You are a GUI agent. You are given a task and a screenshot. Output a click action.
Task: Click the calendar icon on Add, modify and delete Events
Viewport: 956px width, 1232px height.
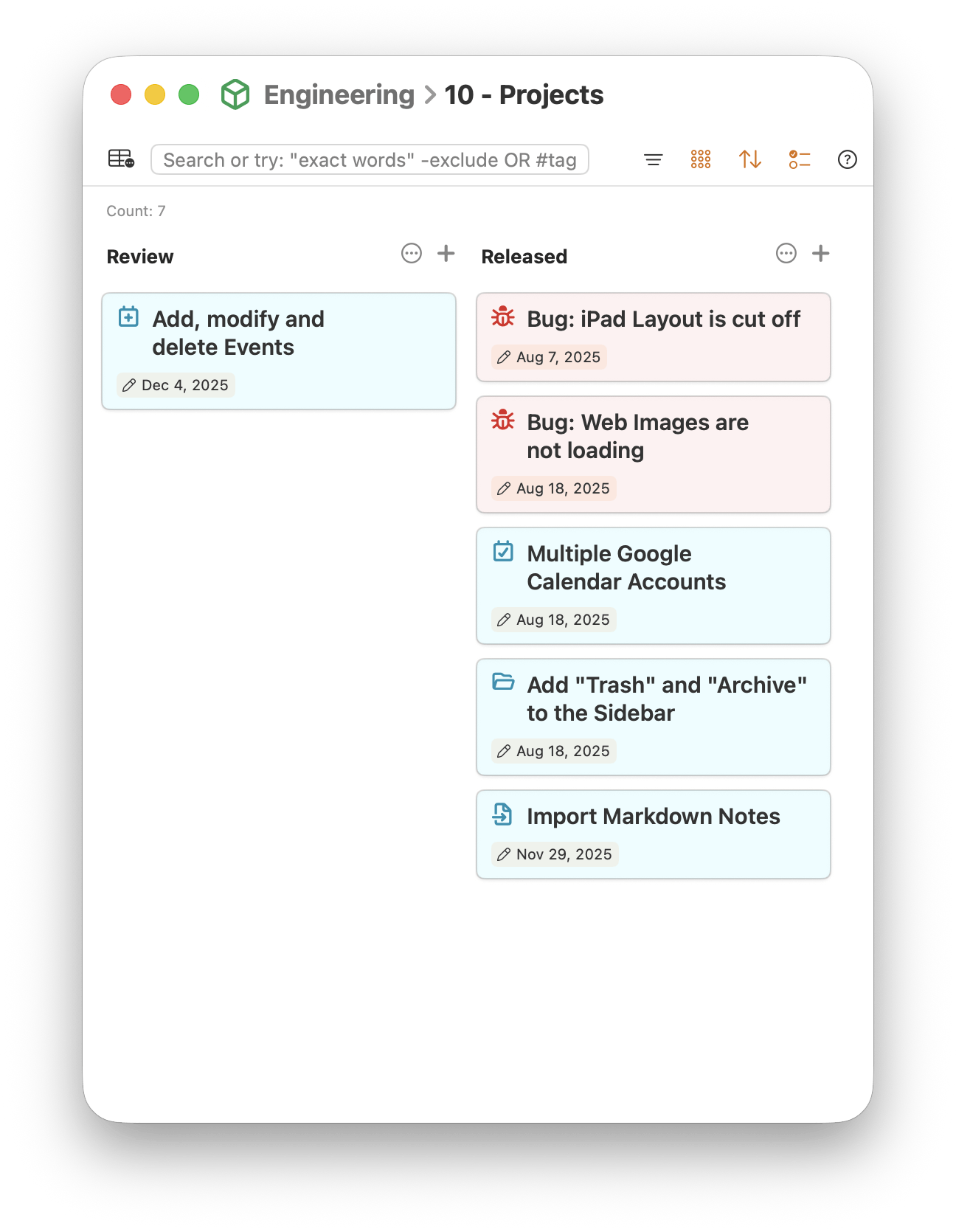pos(129,316)
